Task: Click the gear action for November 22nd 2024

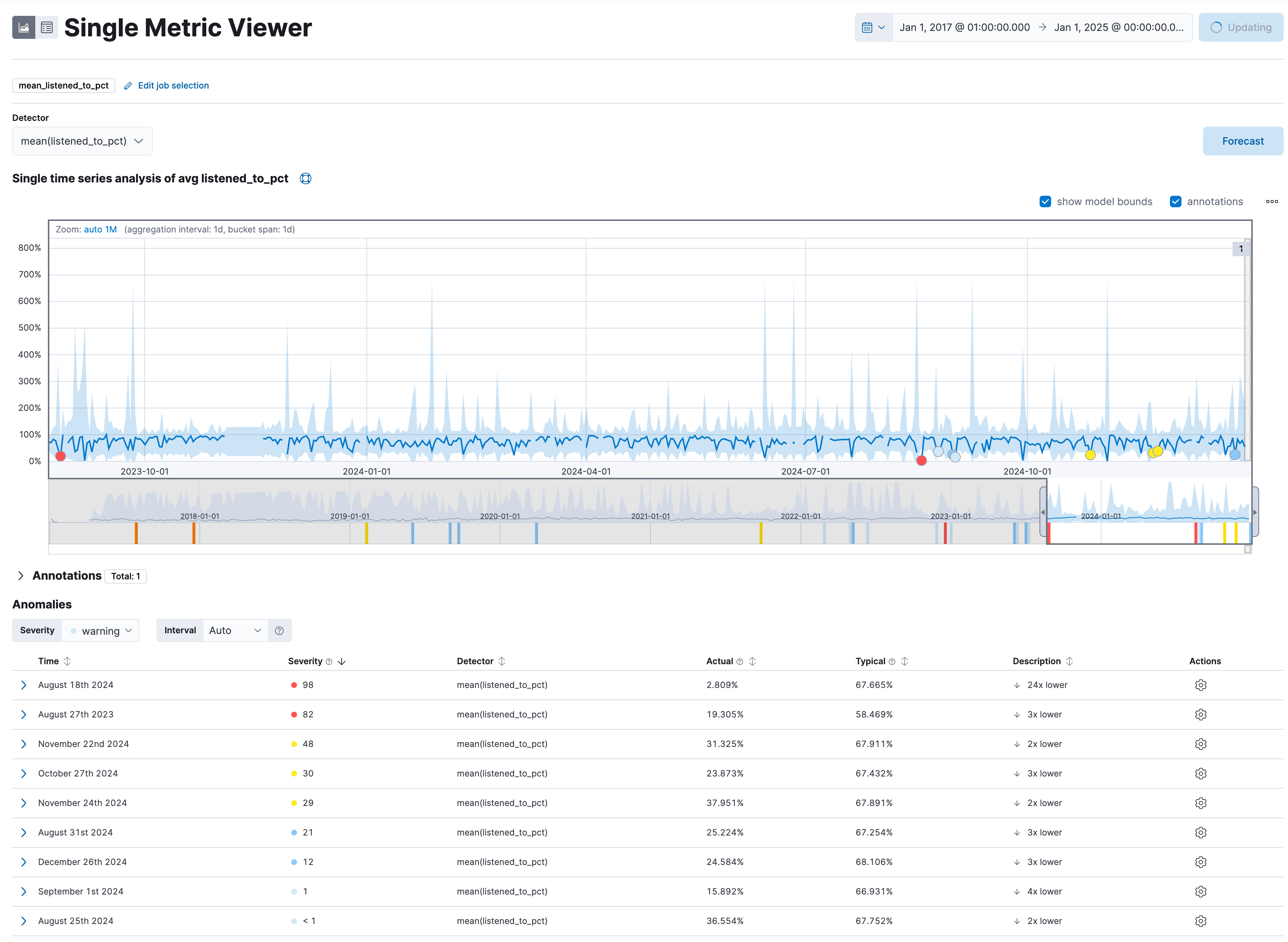Action: 1200,744
